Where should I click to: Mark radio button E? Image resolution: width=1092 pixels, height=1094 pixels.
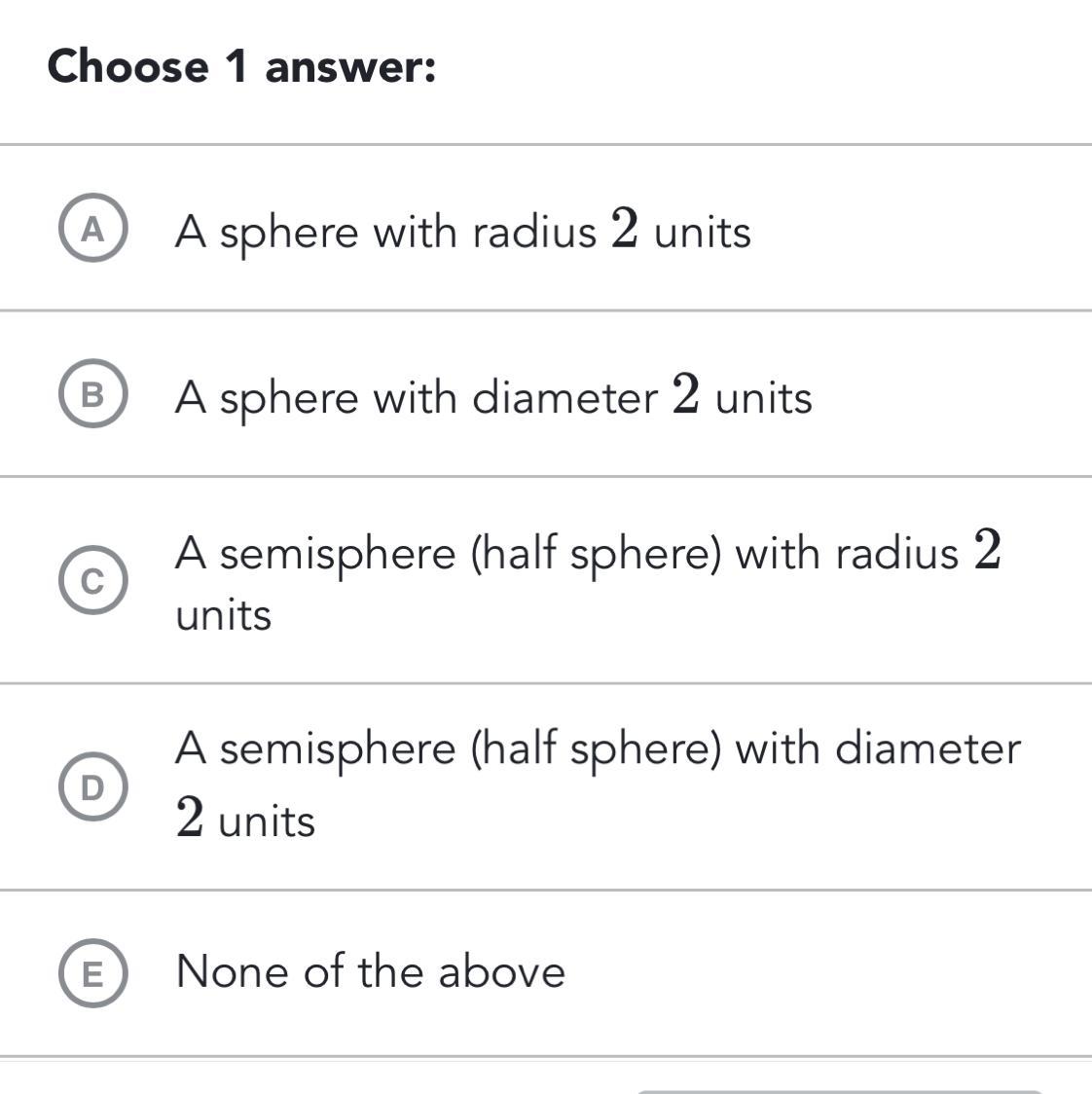(92, 972)
